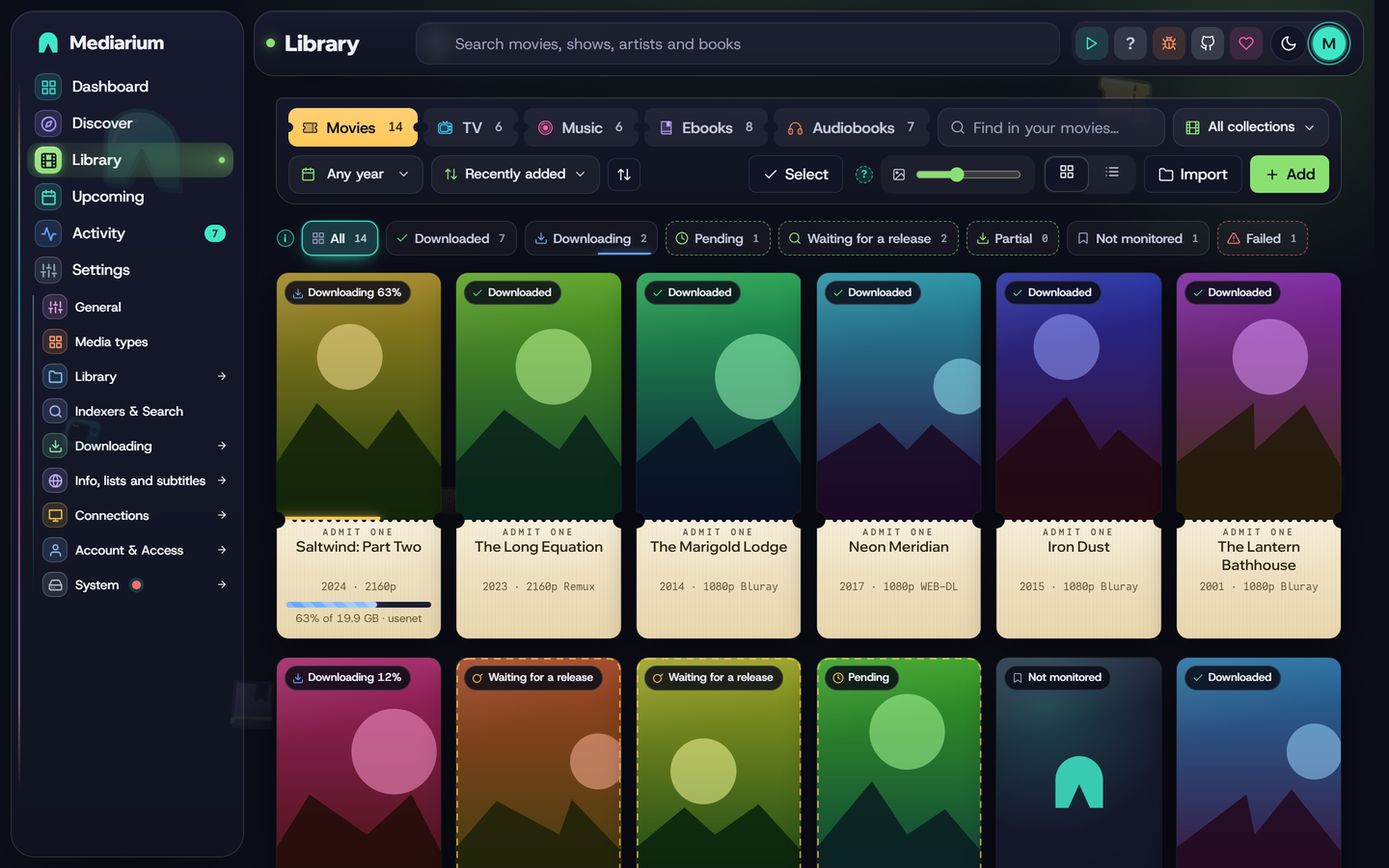1389x868 pixels.
Task: Adjust the poster size slider
Action: pyautogui.click(x=968, y=175)
